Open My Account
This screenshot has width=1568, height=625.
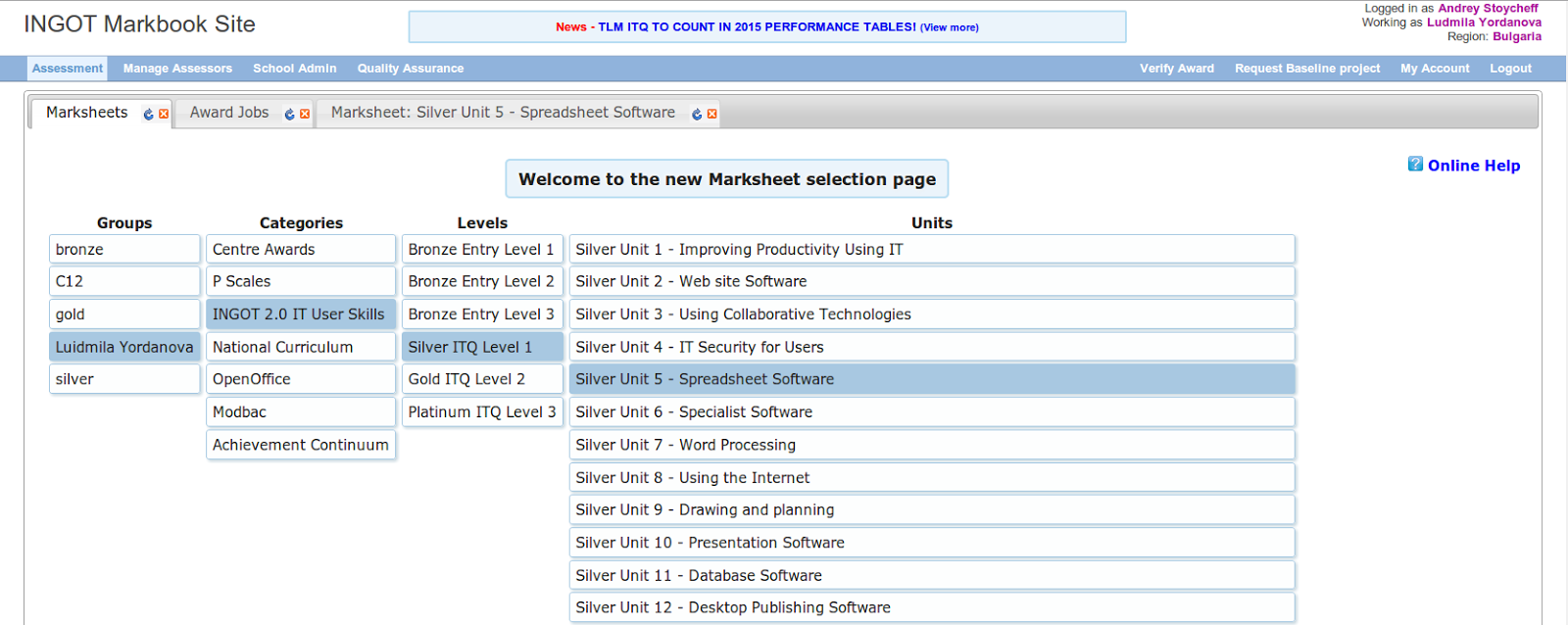(x=1435, y=69)
